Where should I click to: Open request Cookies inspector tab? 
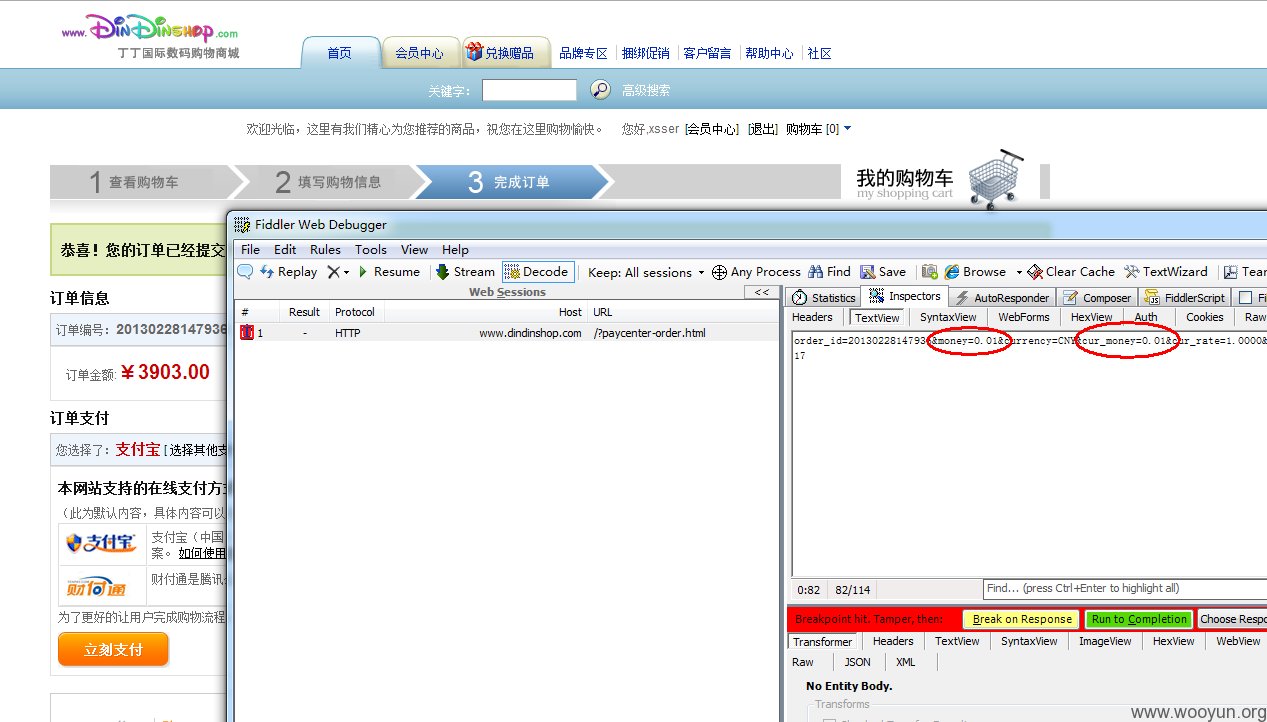coord(1204,317)
